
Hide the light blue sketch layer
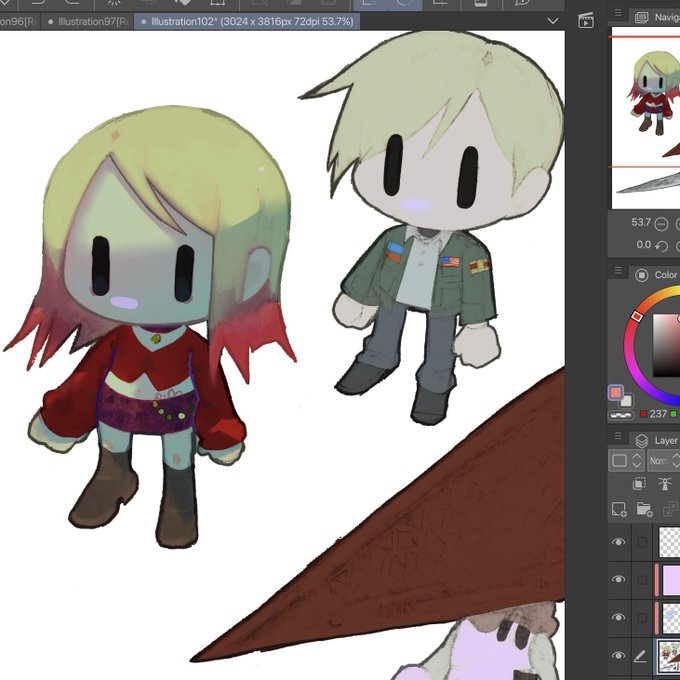coord(618,617)
